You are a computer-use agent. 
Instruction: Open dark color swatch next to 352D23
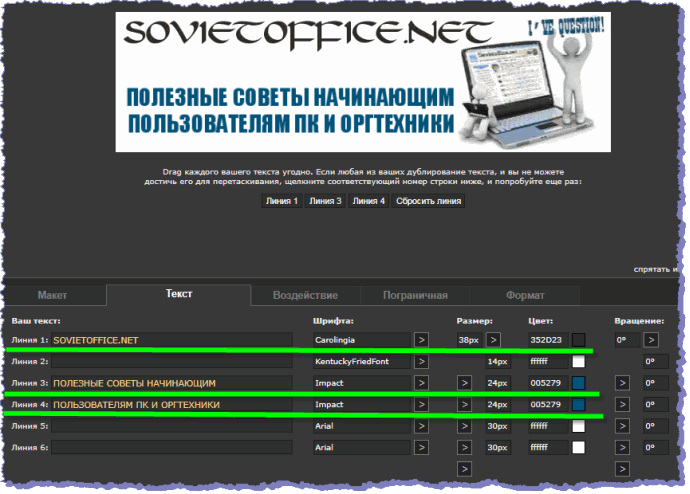pyautogui.click(x=578, y=340)
